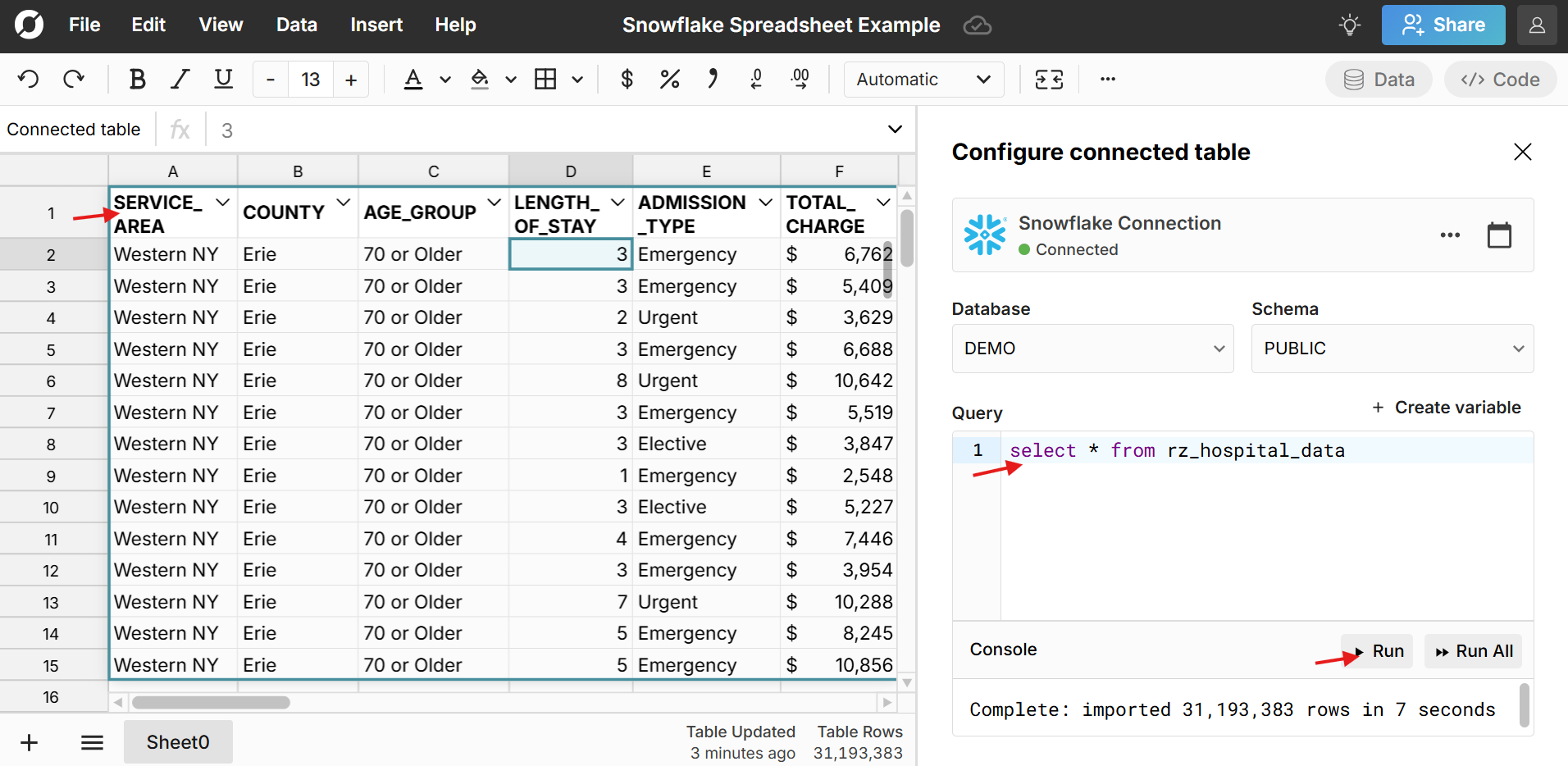Open the Data menu
The width and height of the screenshot is (1568, 766).
(297, 25)
